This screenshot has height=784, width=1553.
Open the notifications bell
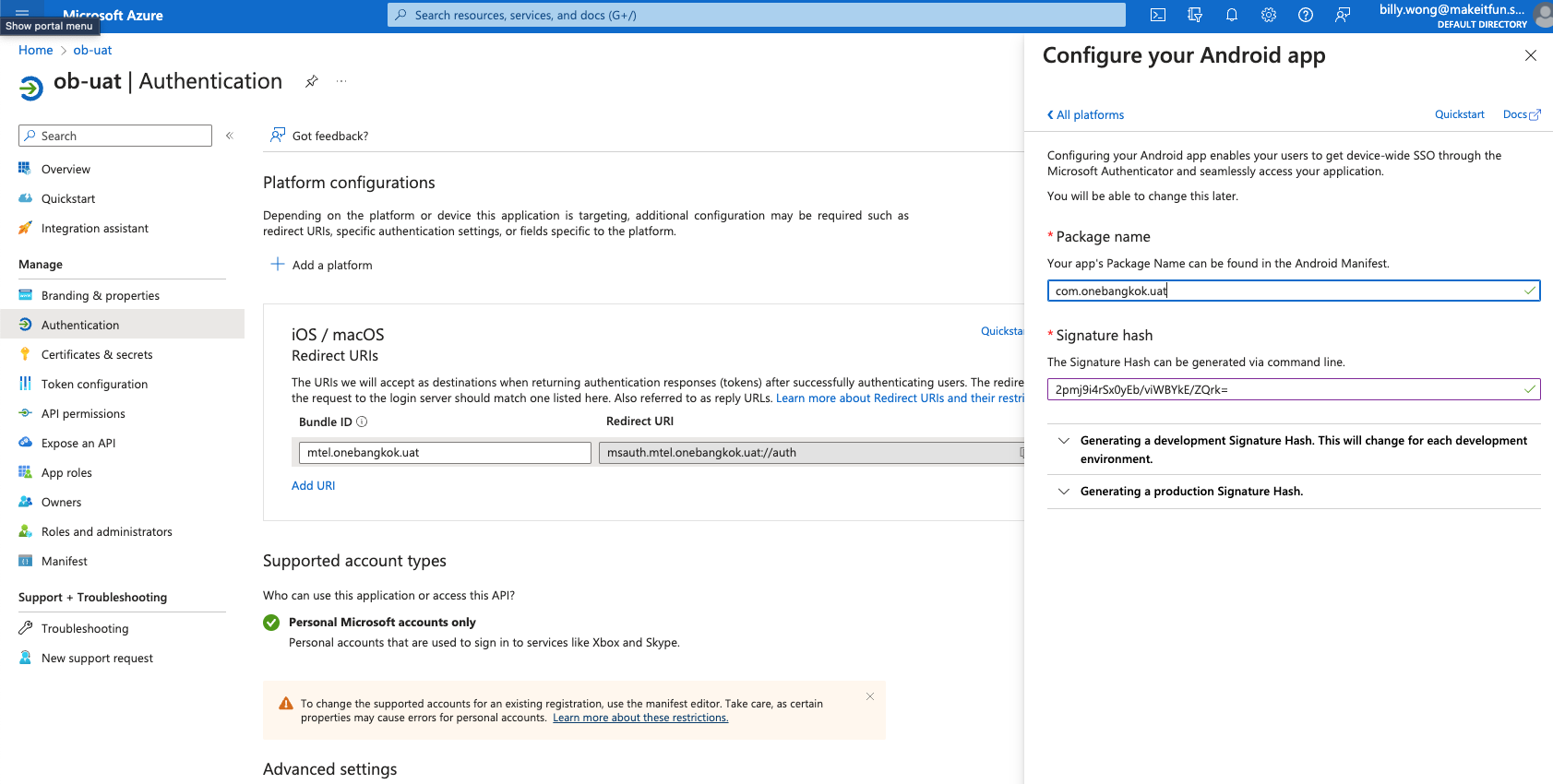click(x=1232, y=15)
